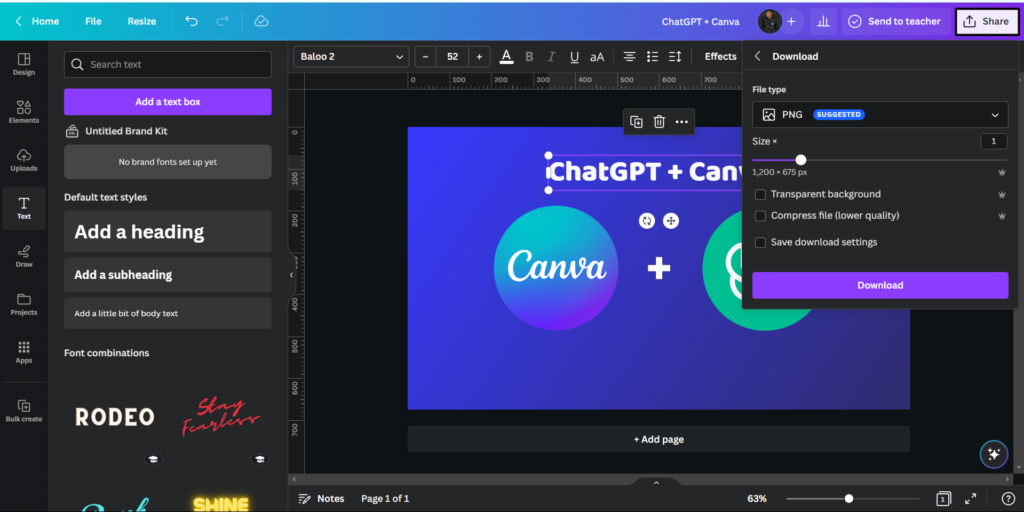This screenshot has height=512, width=1024.
Task: Click + Add page button
Action: (x=658, y=440)
